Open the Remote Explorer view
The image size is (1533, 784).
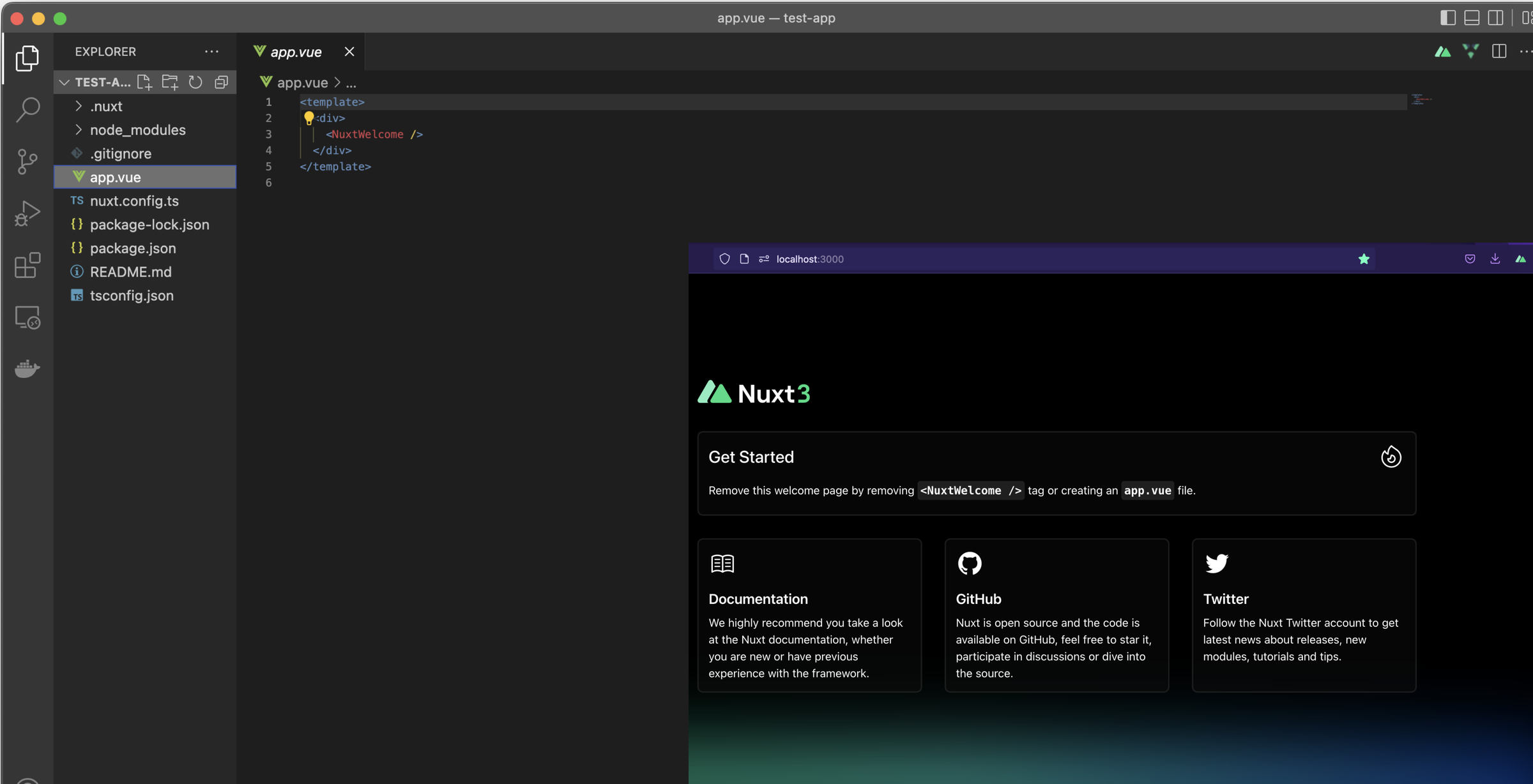point(27,317)
